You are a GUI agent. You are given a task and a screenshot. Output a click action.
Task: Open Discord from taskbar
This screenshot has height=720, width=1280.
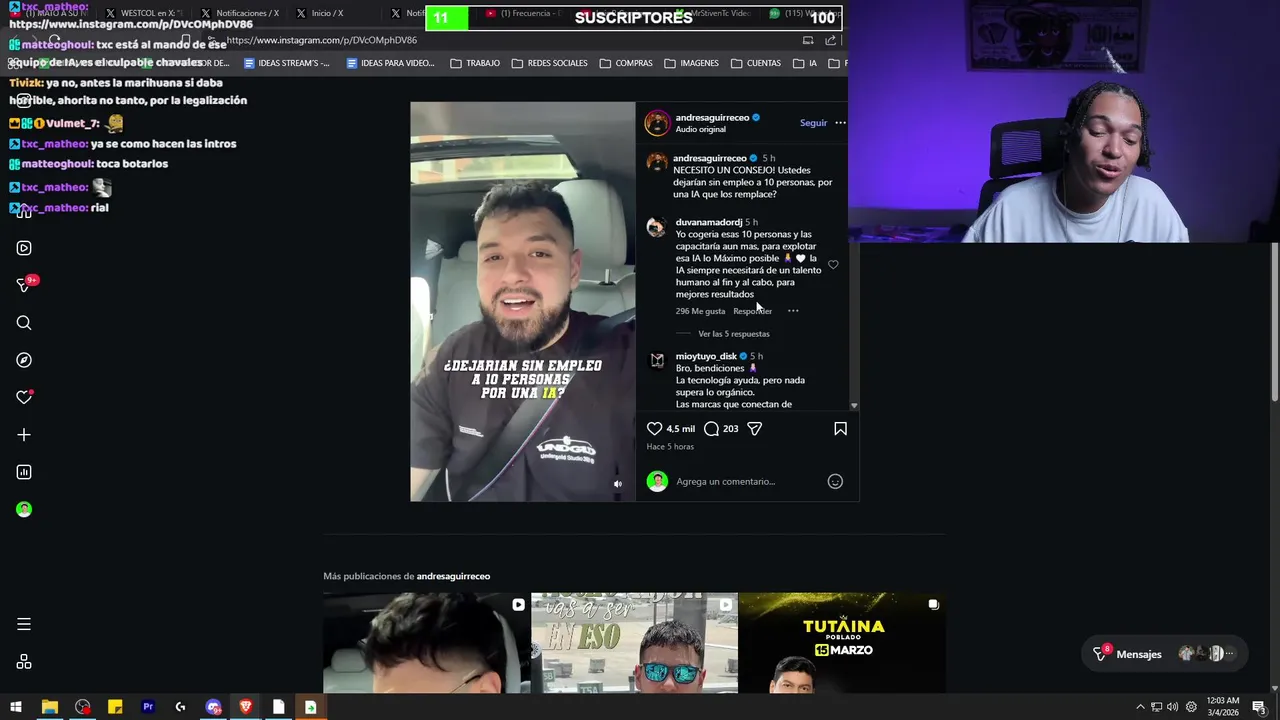(213, 707)
